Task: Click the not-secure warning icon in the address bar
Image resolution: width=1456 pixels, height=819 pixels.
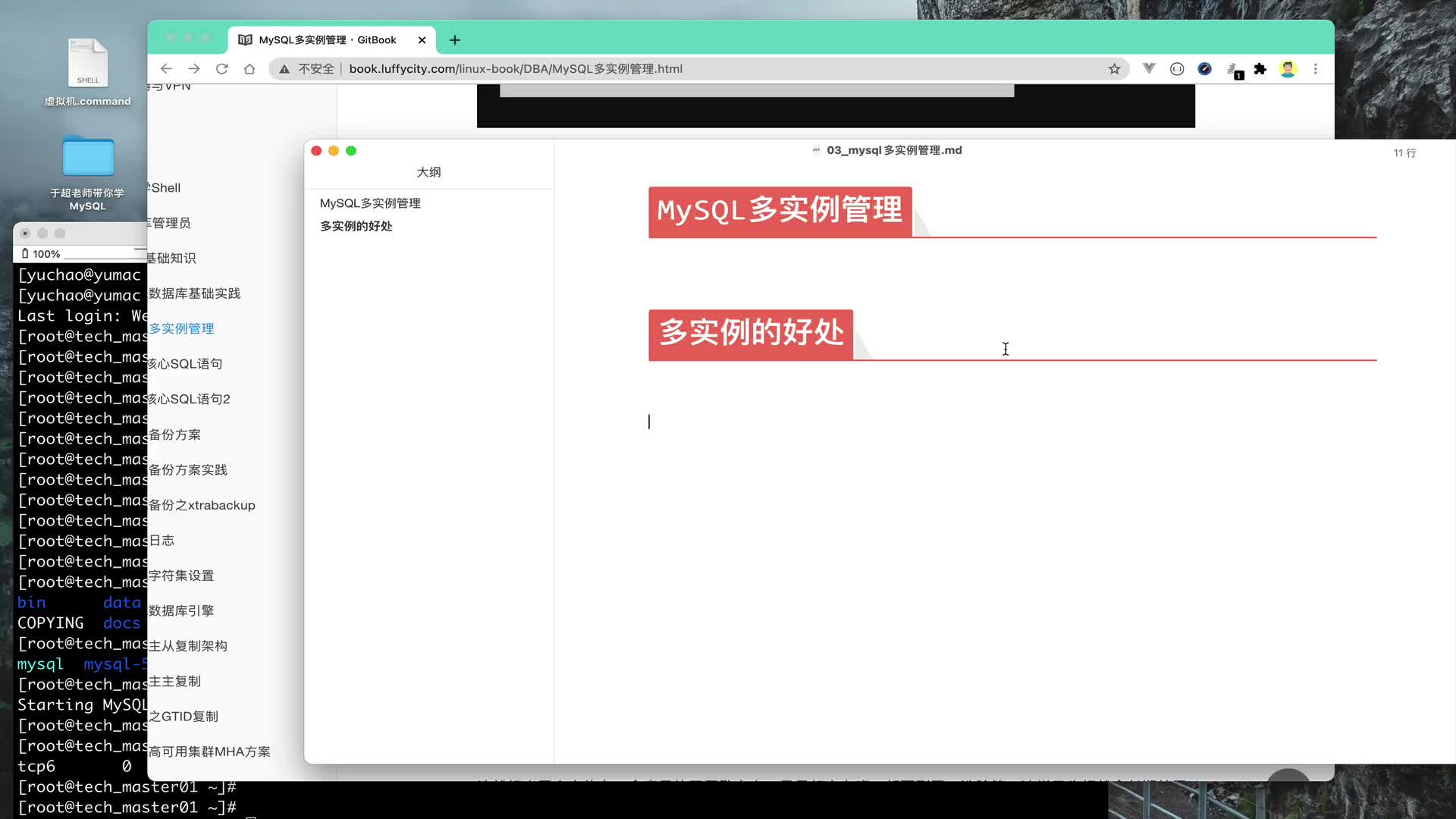Action: (x=284, y=69)
